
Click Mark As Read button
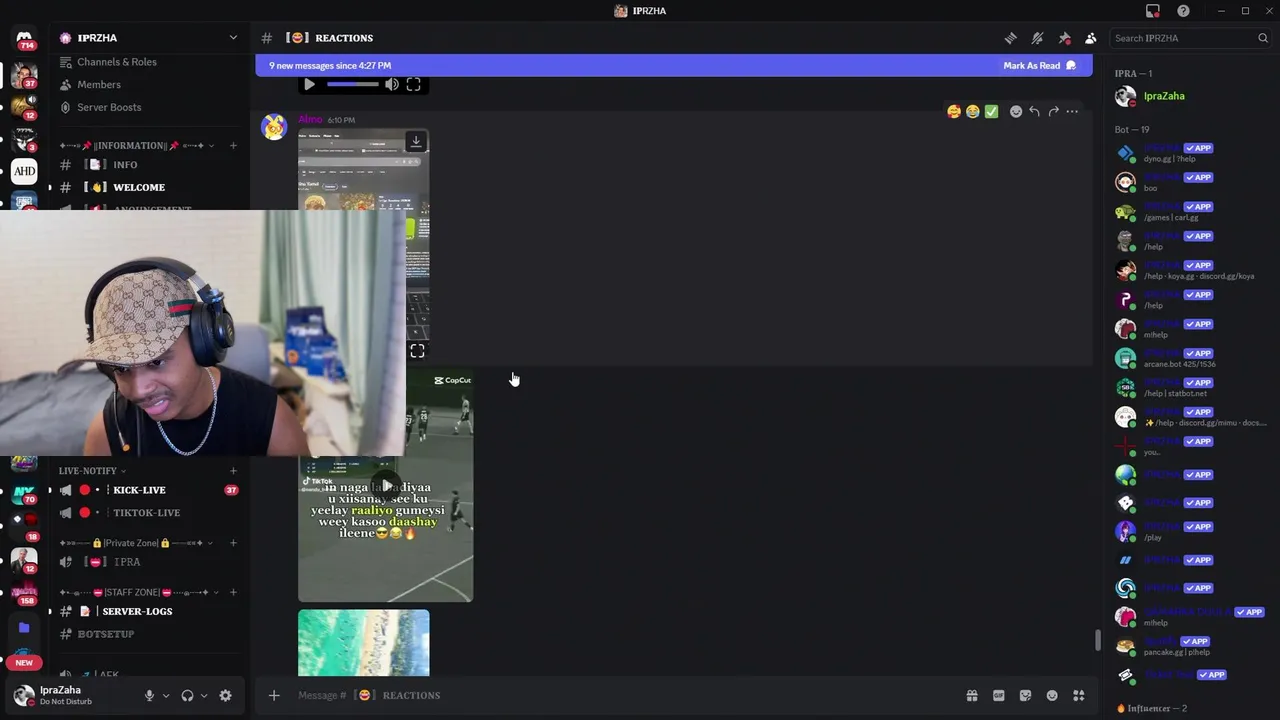[1039, 66]
